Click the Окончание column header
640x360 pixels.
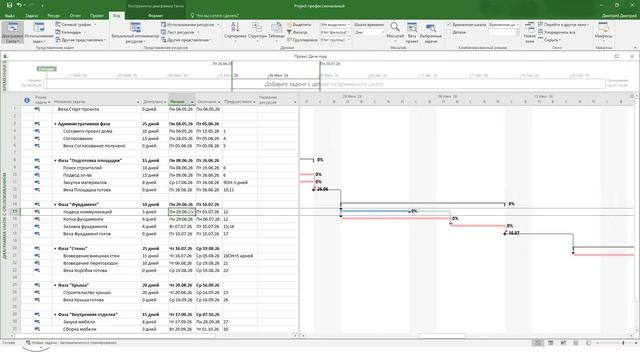tap(209, 100)
